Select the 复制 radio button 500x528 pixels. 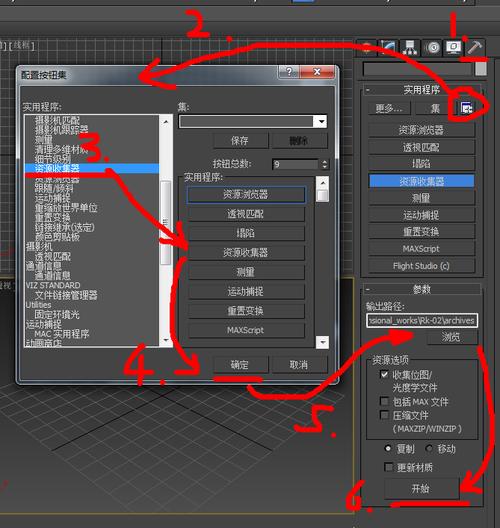[388, 449]
